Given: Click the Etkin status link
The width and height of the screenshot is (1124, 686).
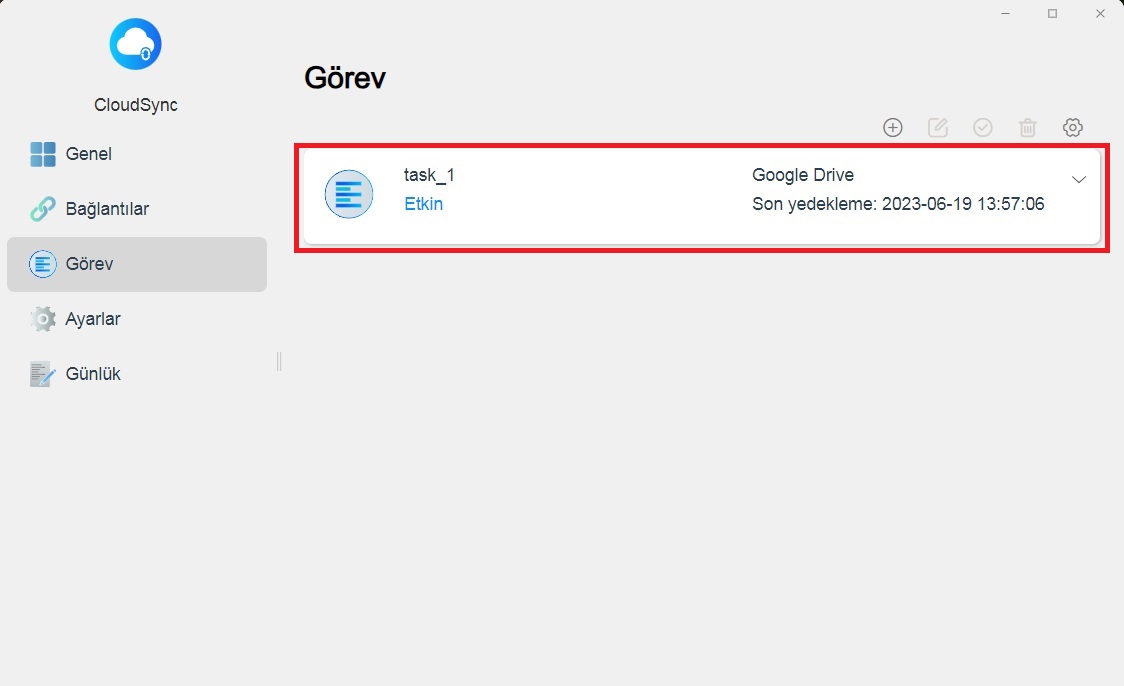Looking at the screenshot, I should click(x=423, y=204).
